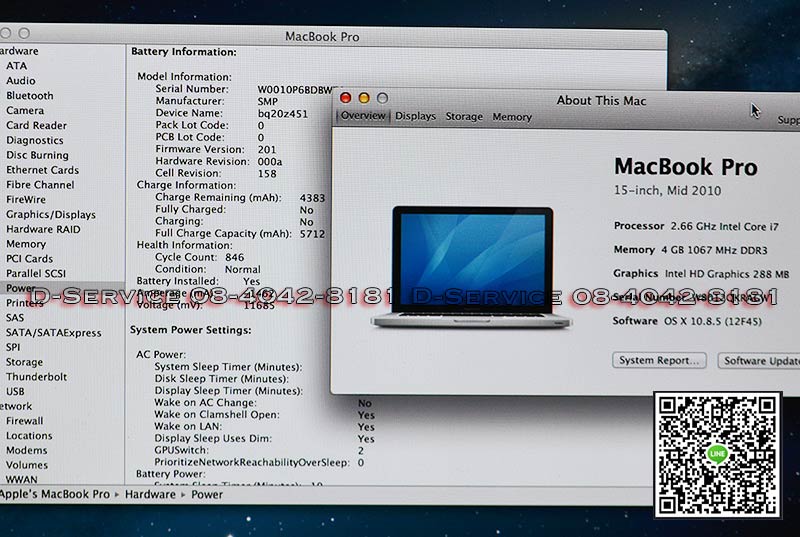Collapse the Hardware category header
This screenshot has height=537, width=800.
click(x=19, y=51)
